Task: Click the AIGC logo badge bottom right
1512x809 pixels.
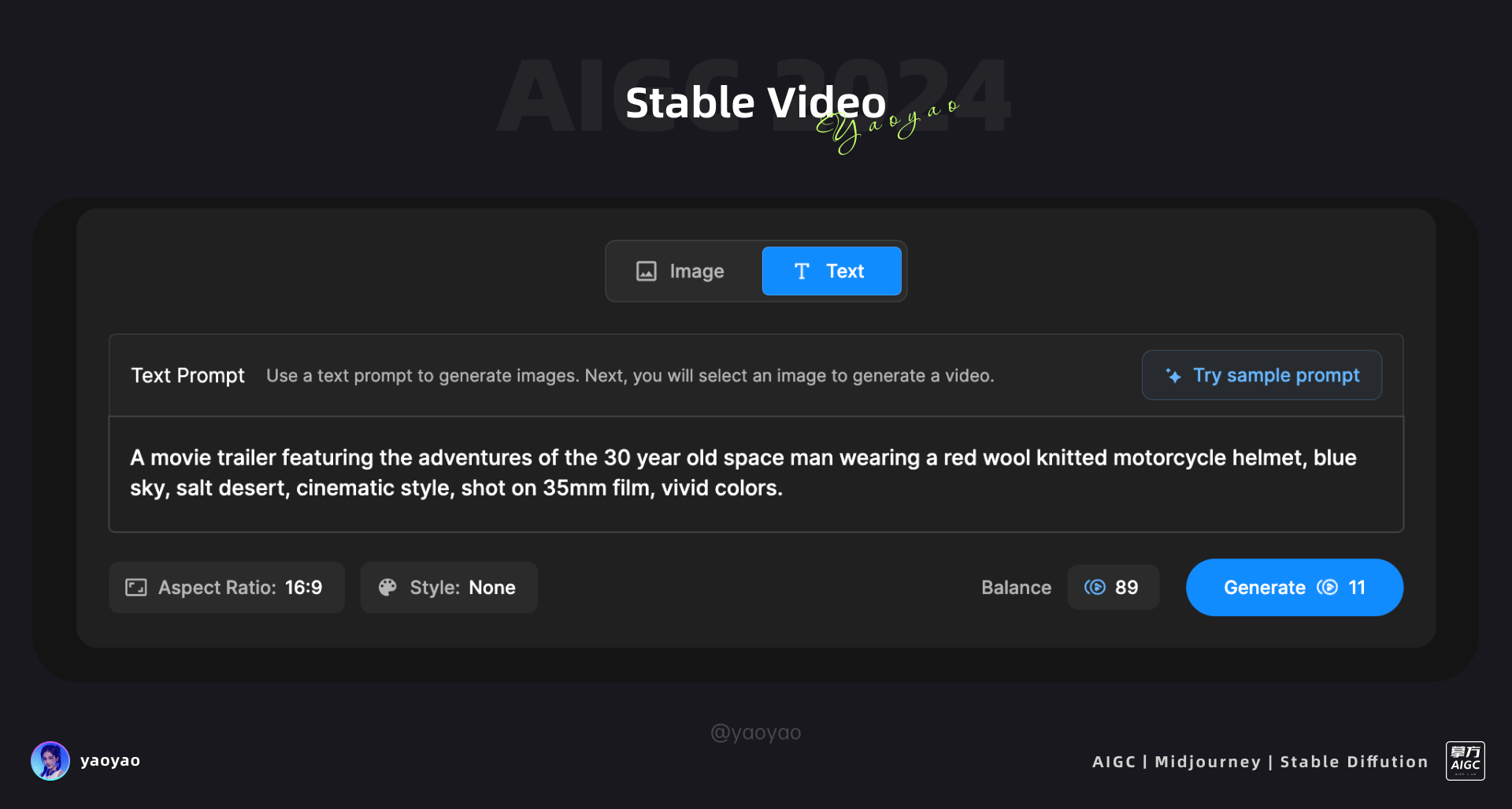Action: (1466, 761)
